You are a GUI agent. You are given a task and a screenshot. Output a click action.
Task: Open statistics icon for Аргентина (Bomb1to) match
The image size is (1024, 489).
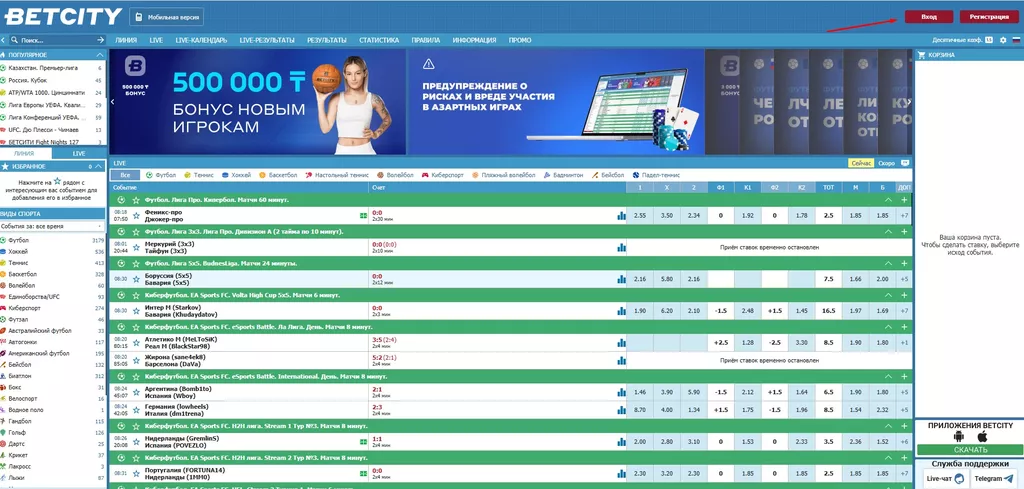pos(621,392)
